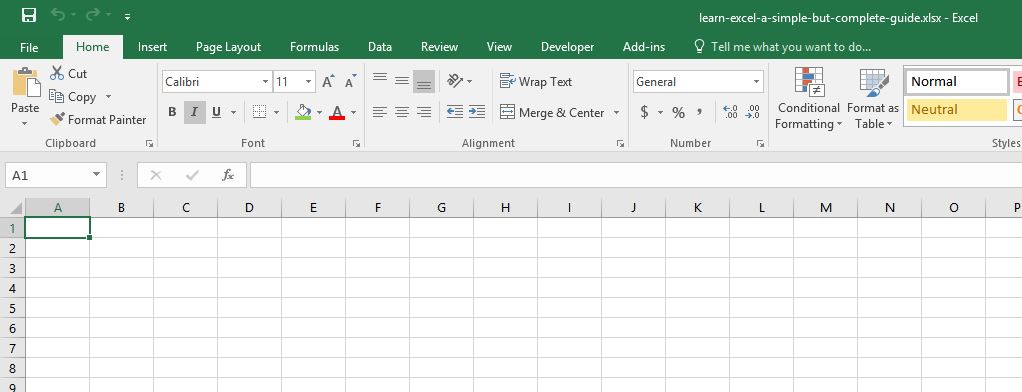Open the Formulas tab
Viewport: 1022px width, 392px height.
coord(314,47)
